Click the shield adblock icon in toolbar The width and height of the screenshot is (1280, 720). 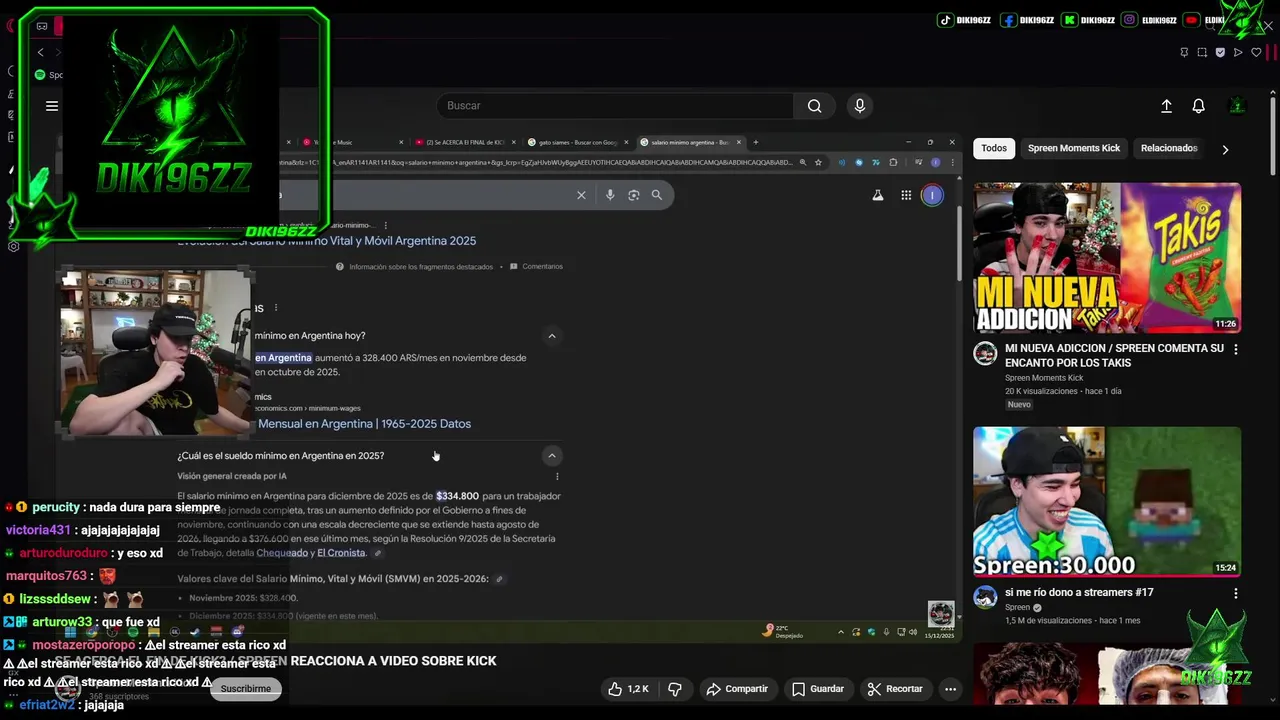point(1220,52)
